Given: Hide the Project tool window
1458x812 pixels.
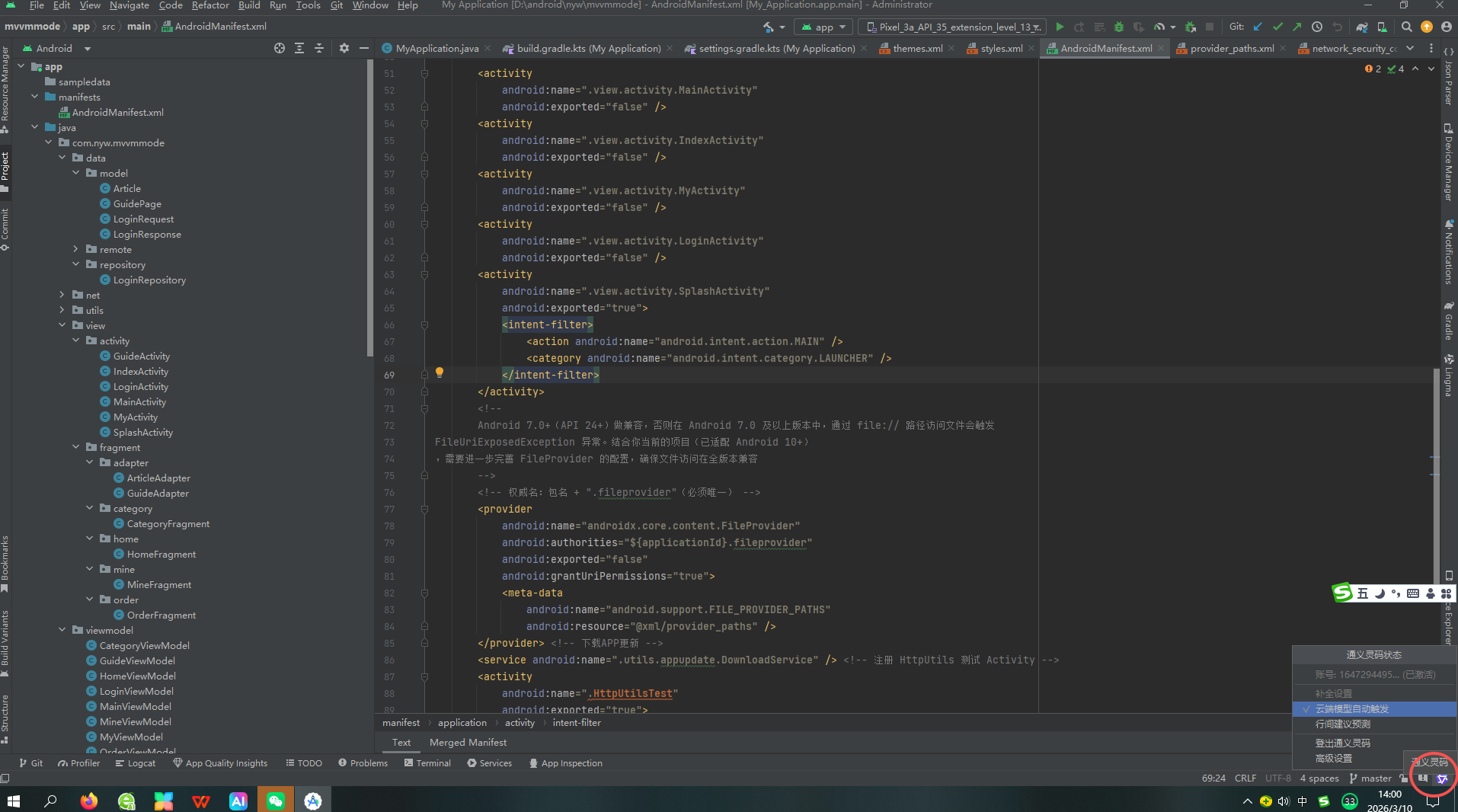Looking at the screenshot, I should click(x=364, y=48).
